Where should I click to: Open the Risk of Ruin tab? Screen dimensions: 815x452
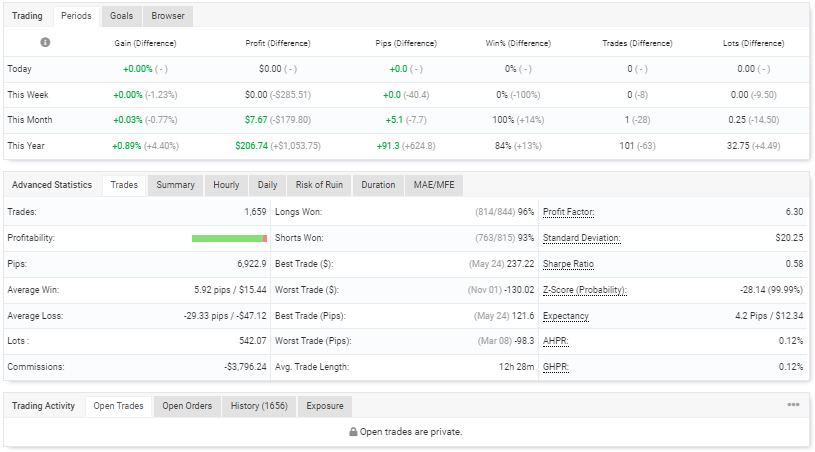(x=319, y=185)
